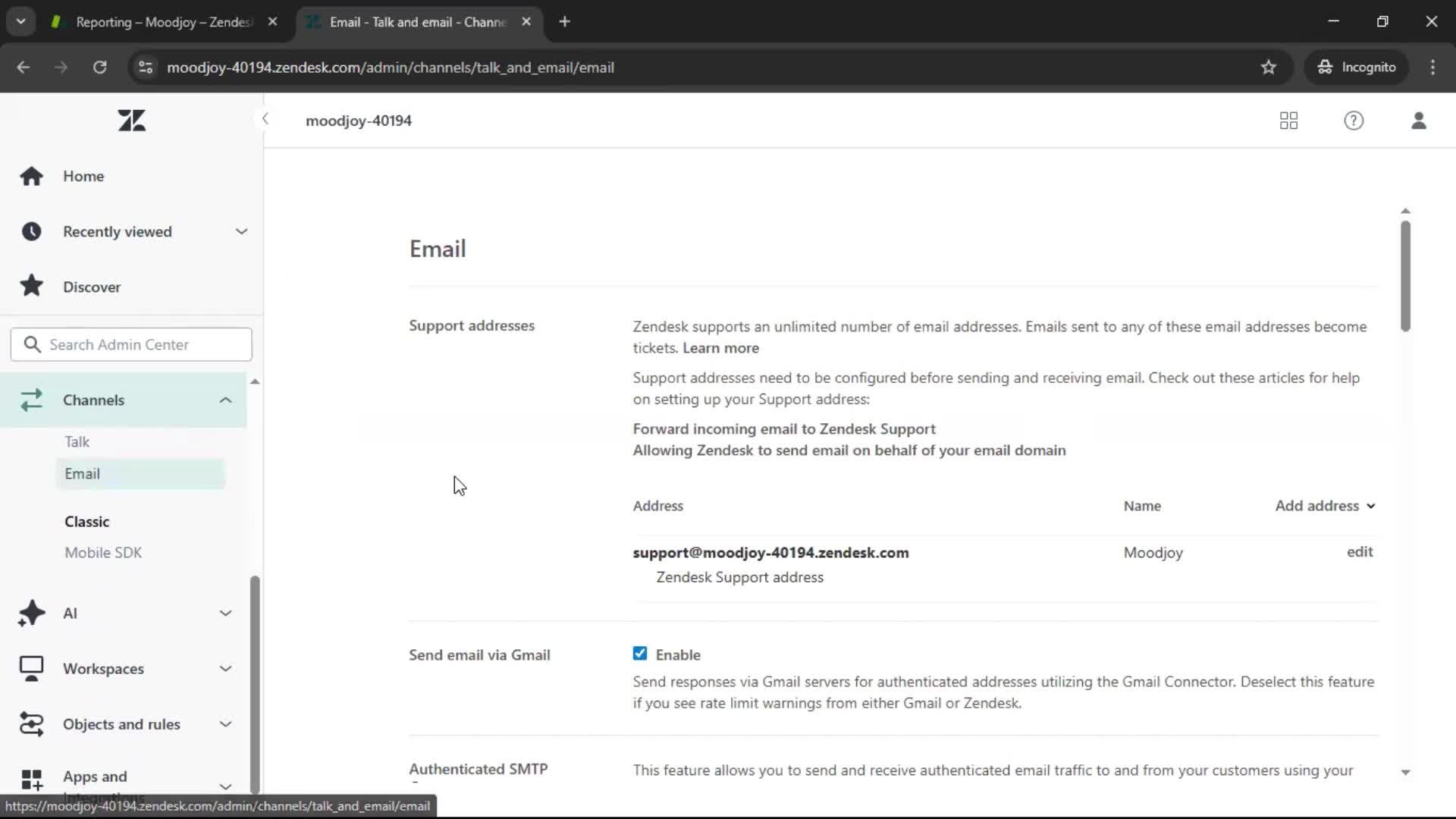Open Mobile SDK under Classic
Viewport: 1456px width, 819px height.
point(103,552)
